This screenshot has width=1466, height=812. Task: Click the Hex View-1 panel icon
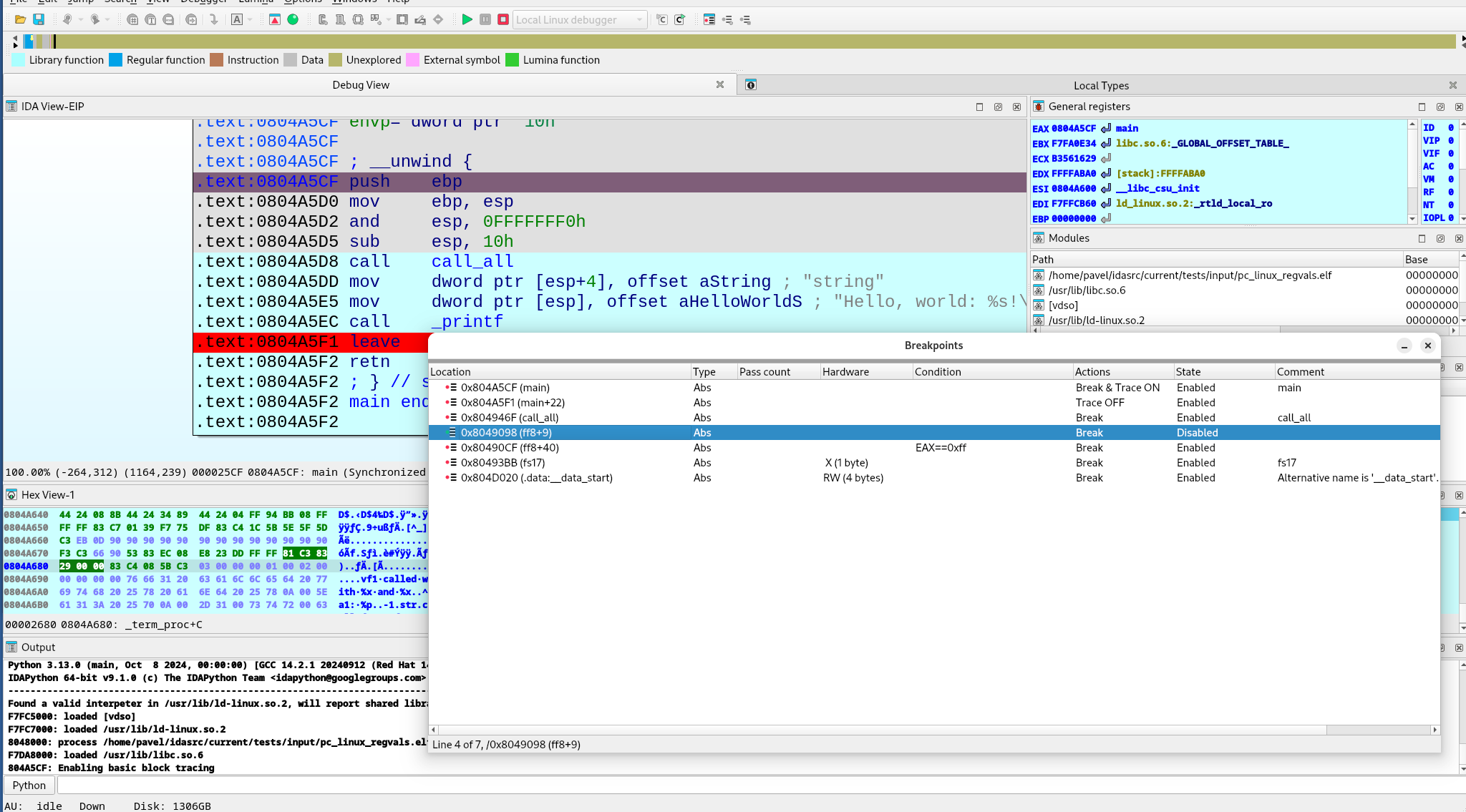coord(12,494)
